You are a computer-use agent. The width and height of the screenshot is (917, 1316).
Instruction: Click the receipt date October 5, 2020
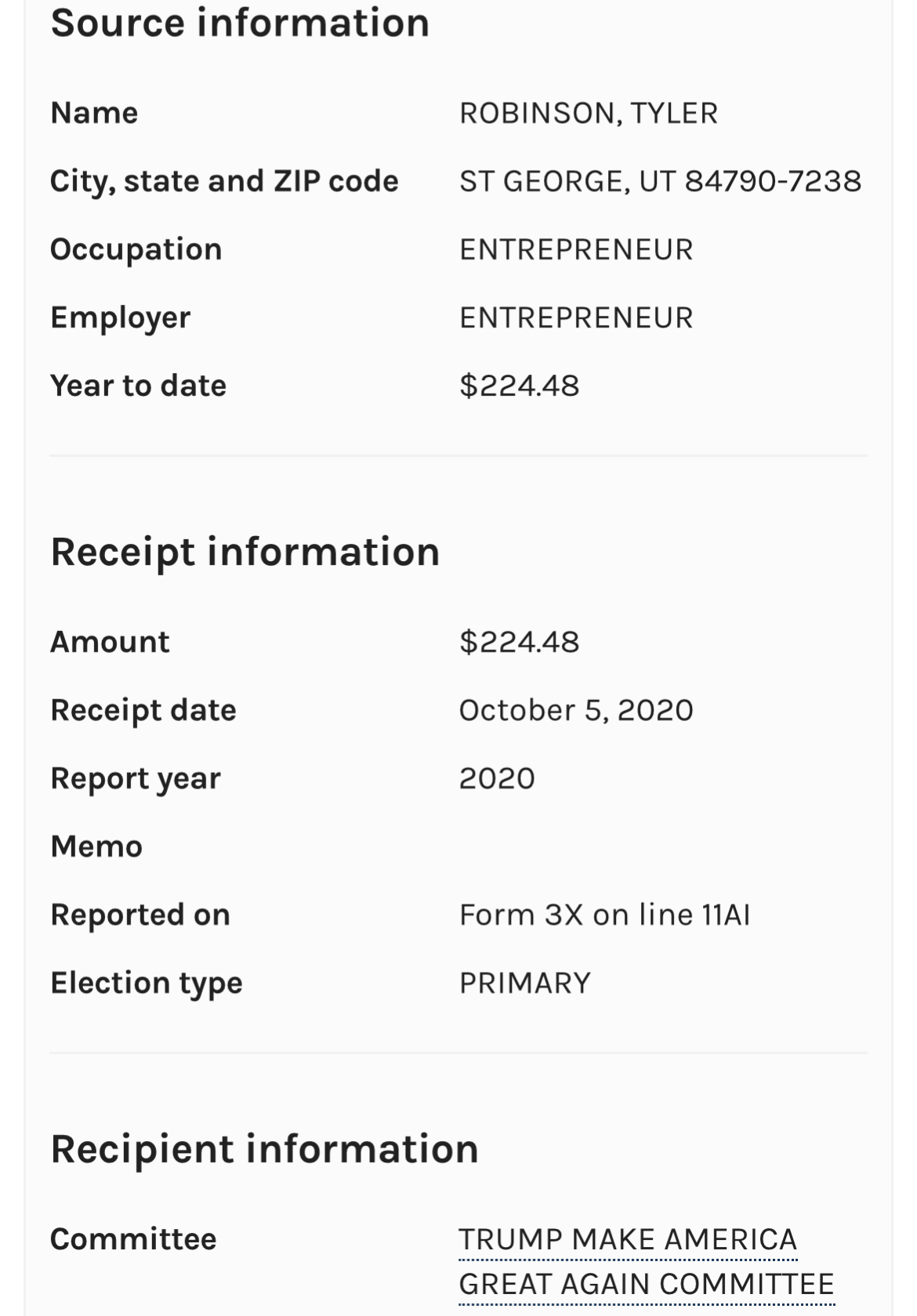tap(576, 710)
